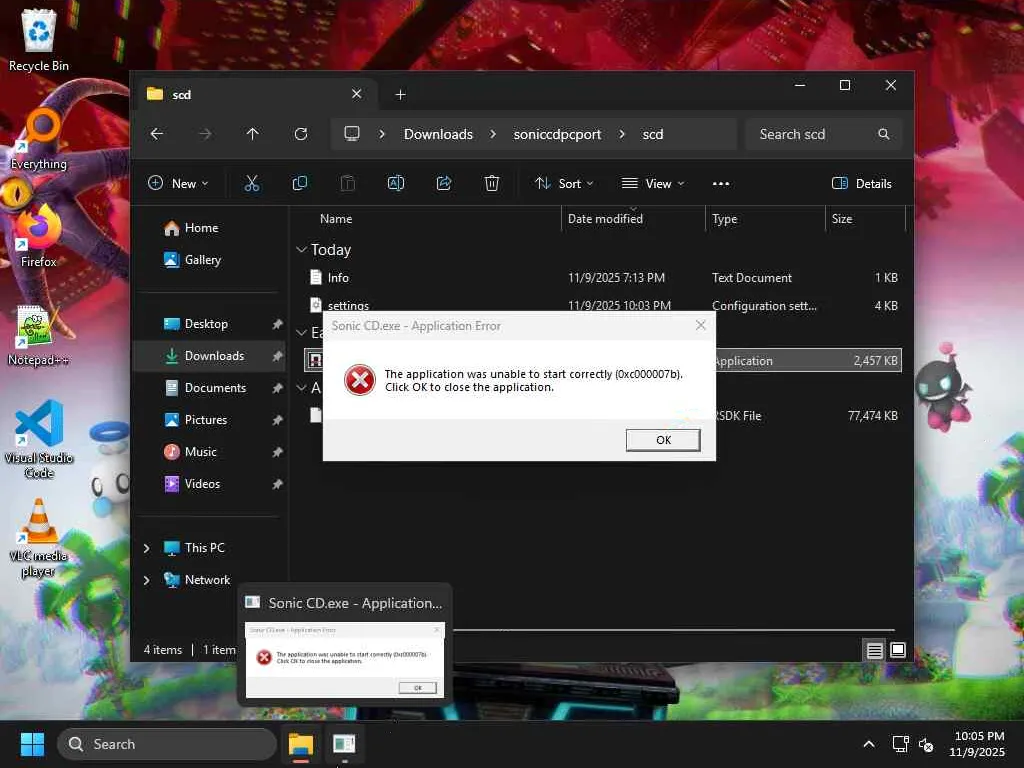This screenshot has width=1024, height=768.
Task: Click the muted volume tray icon
Action: click(926, 744)
